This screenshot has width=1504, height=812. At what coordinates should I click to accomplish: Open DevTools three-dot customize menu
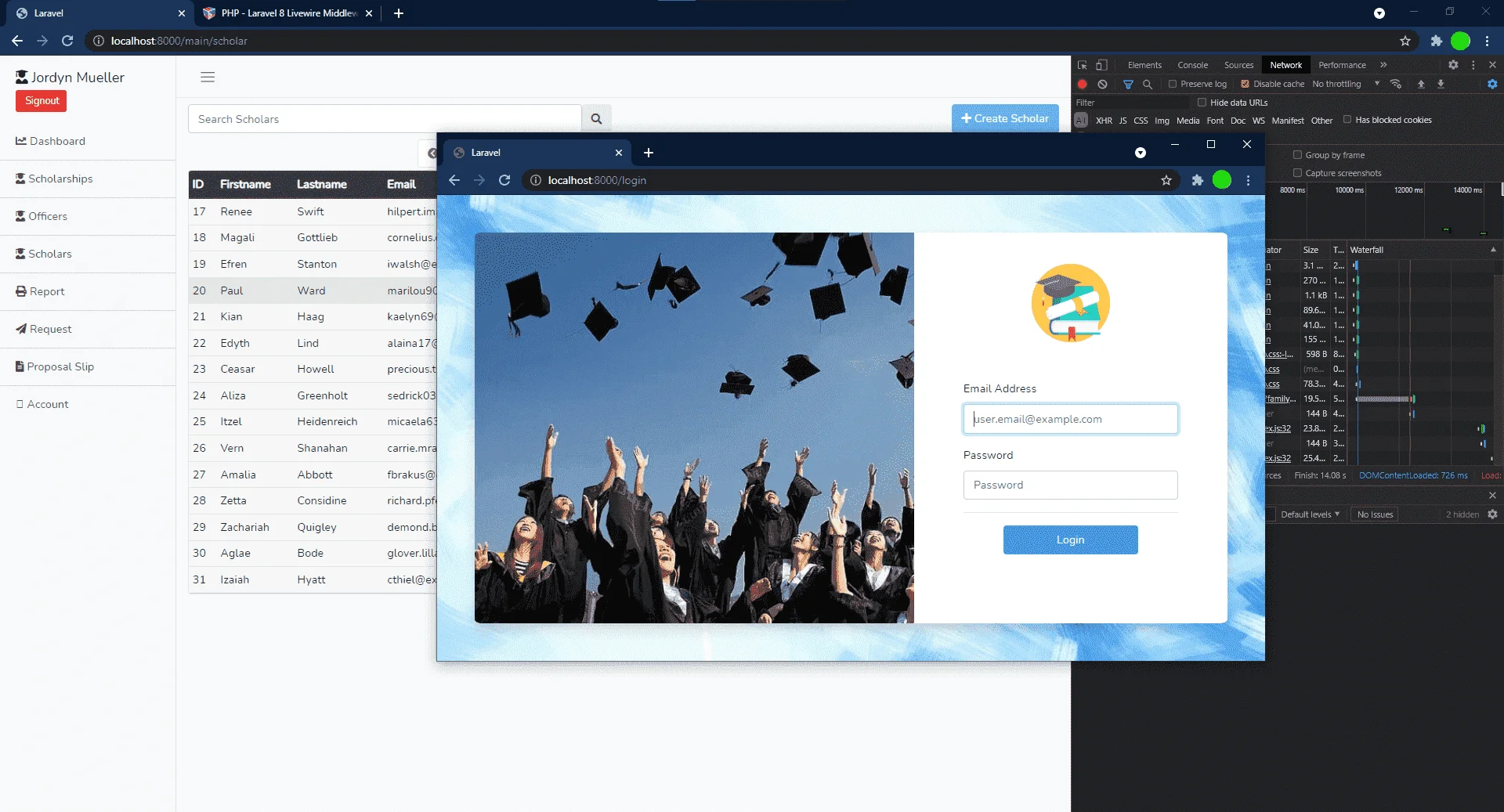click(1473, 65)
